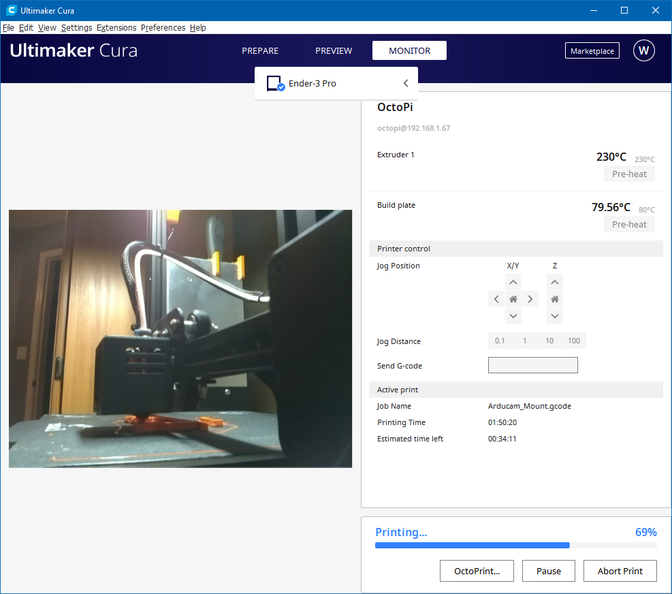This screenshot has height=594, width=672.
Task: Click the Ender-3 Pro printer icon
Action: click(275, 84)
